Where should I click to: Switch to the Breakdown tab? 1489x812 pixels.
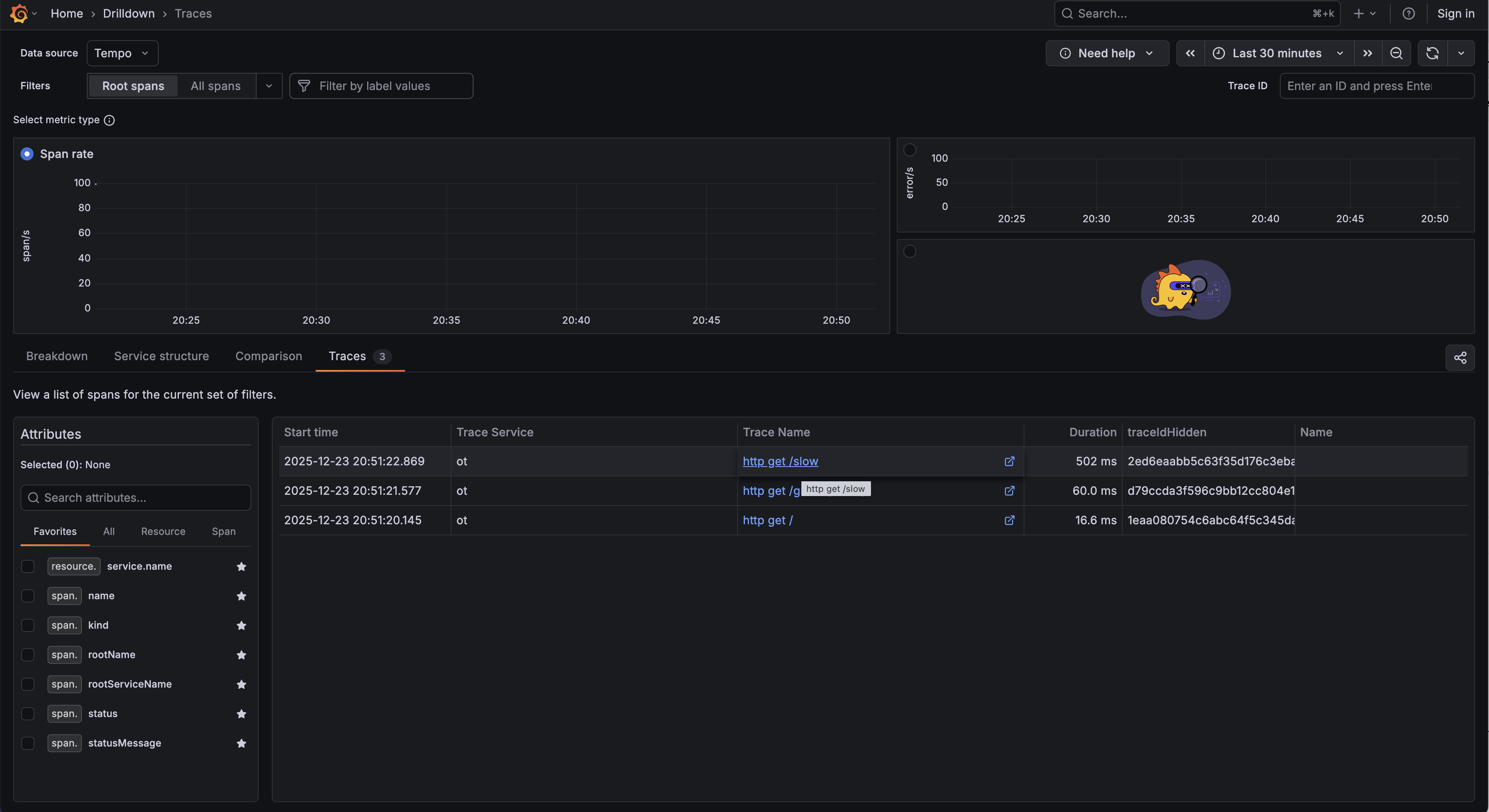click(x=56, y=356)
